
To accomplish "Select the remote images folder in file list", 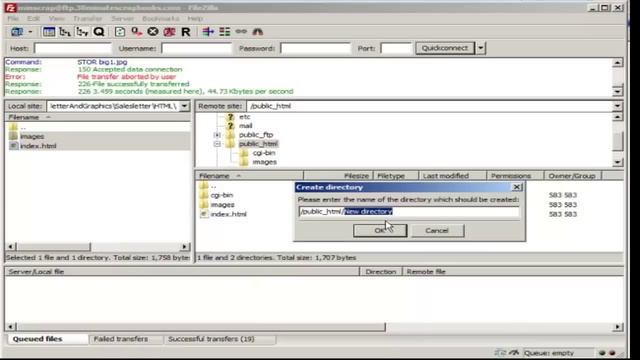I will 222,204.
